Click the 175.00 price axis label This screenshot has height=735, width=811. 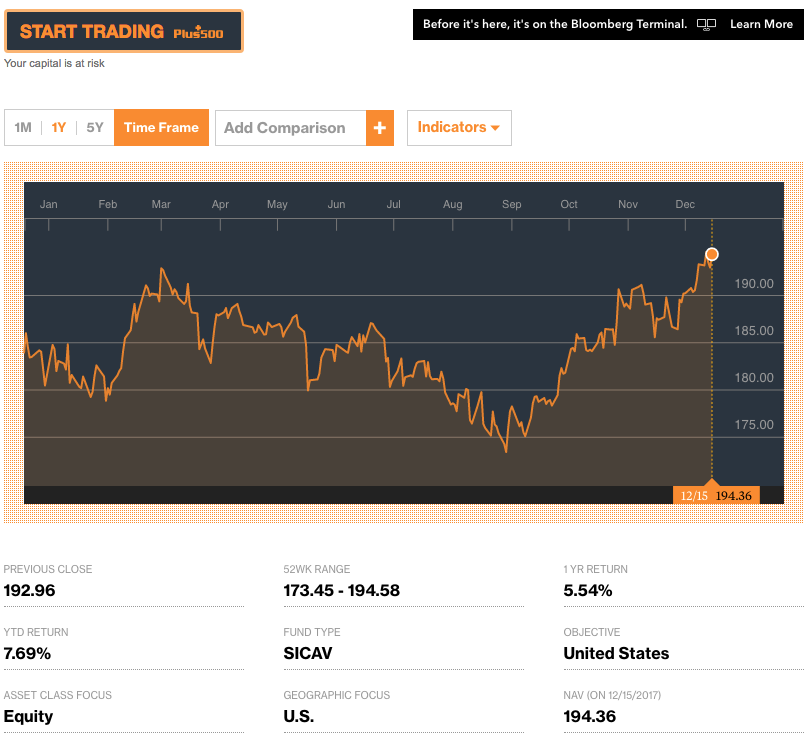[x=754, y=425]
